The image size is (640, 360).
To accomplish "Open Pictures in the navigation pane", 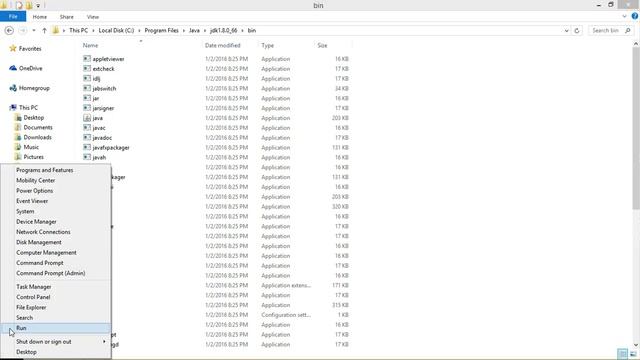I will point(33,157).
